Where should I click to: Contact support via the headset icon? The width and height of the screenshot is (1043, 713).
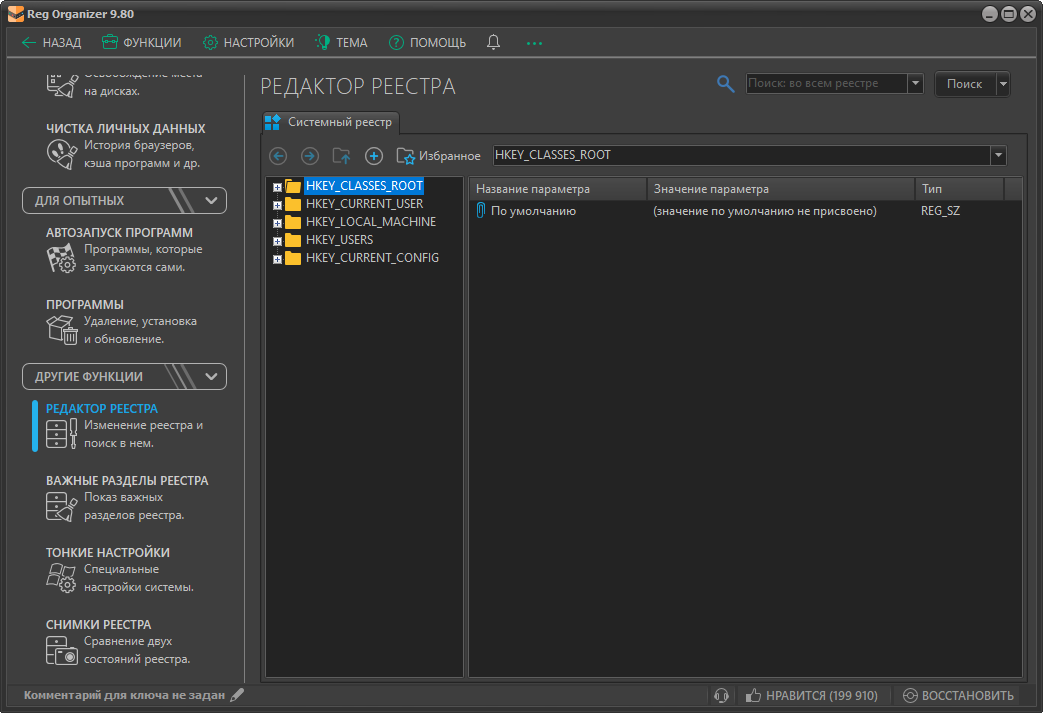721,694
